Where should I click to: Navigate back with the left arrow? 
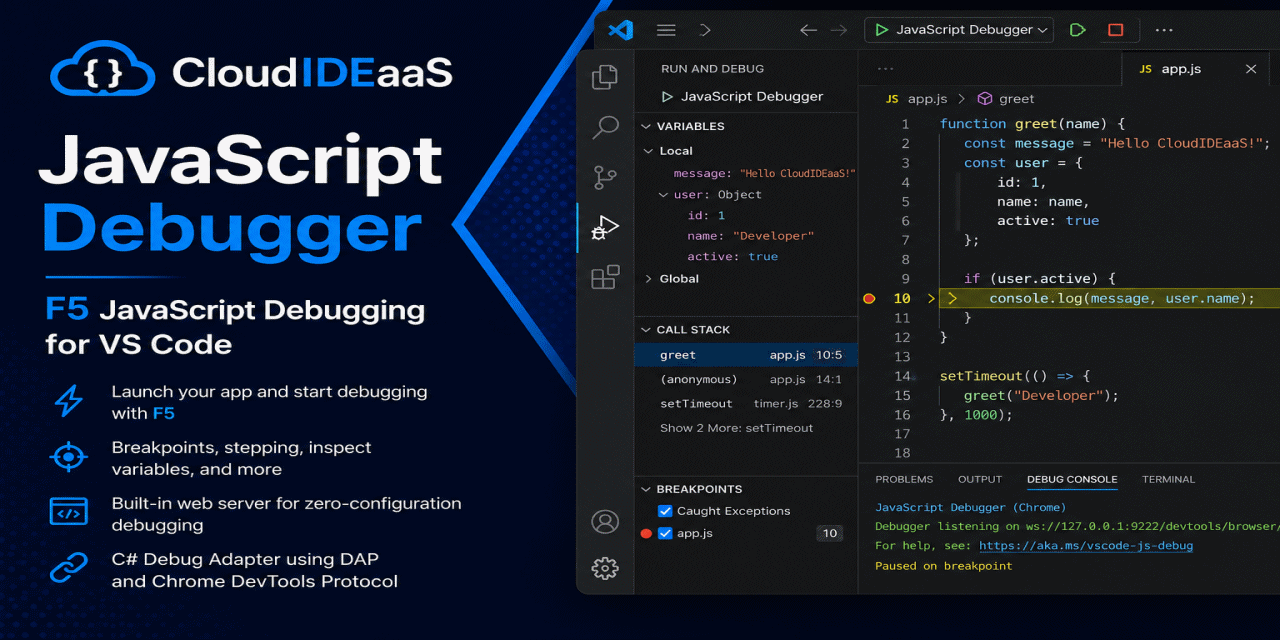[x=808, y=30]
